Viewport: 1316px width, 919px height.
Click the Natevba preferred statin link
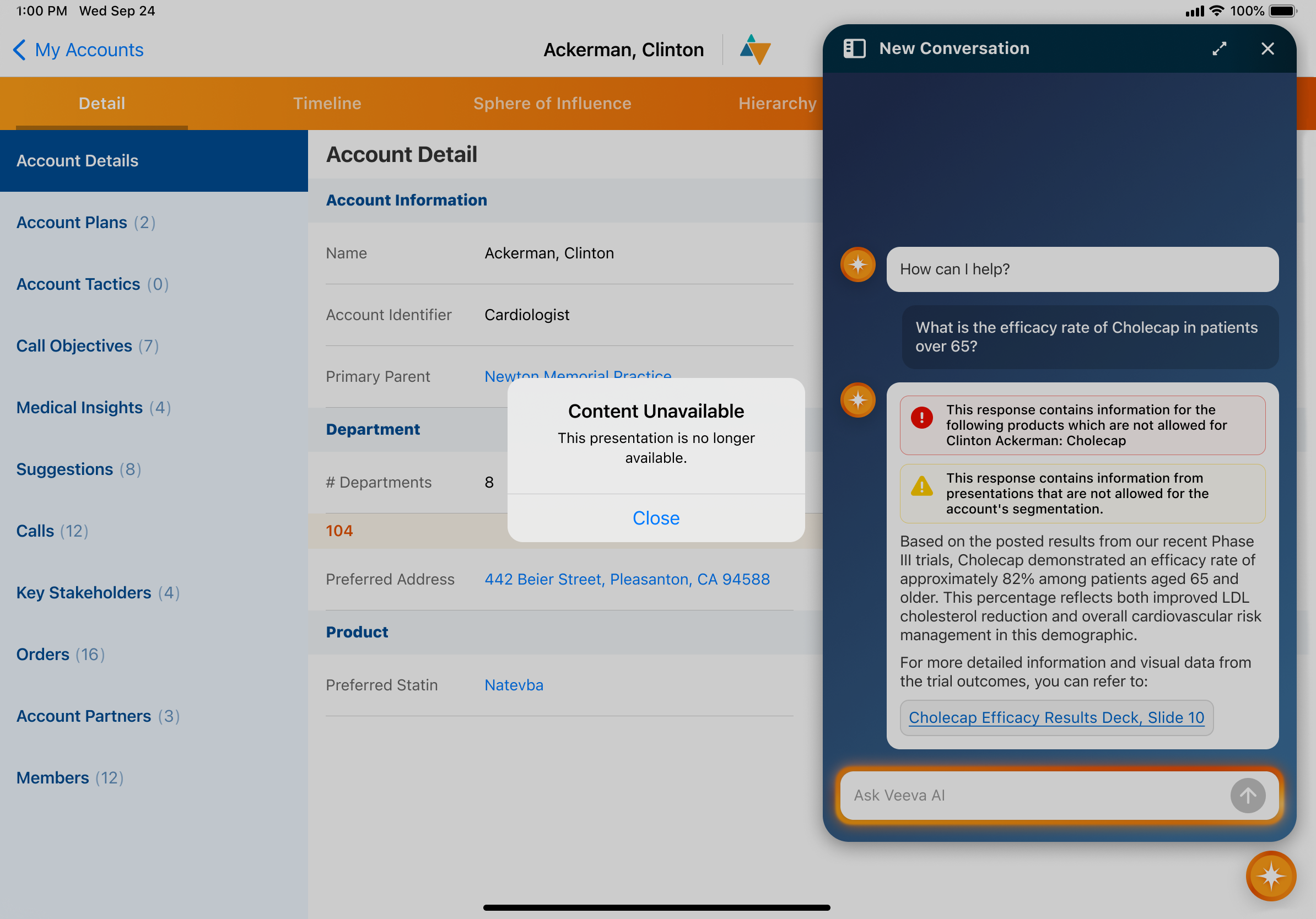pos(514,685)
